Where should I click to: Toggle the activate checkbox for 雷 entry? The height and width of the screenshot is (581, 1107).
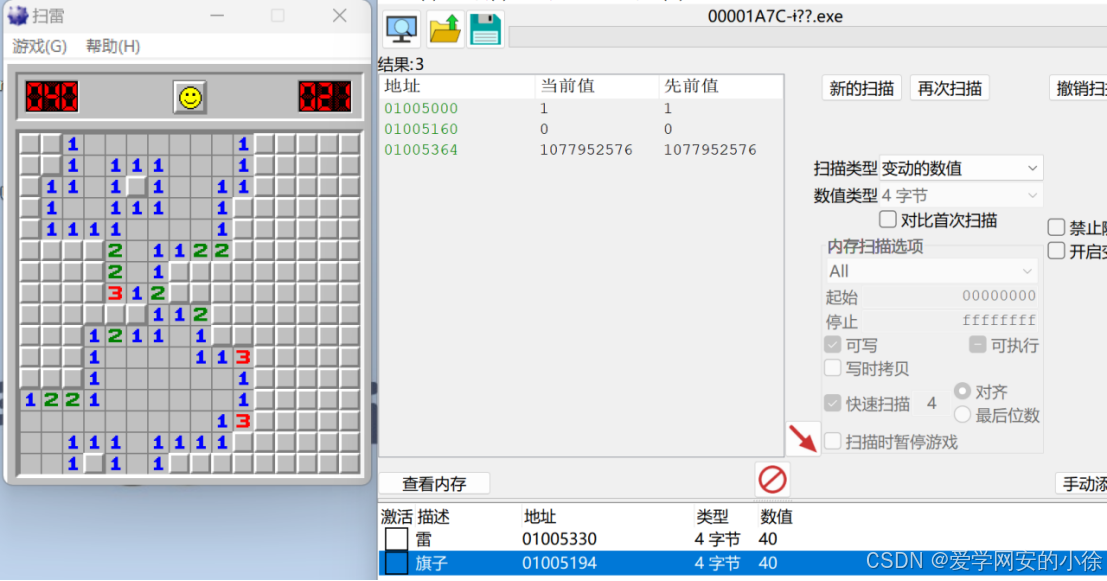click(x=396, y=539)
